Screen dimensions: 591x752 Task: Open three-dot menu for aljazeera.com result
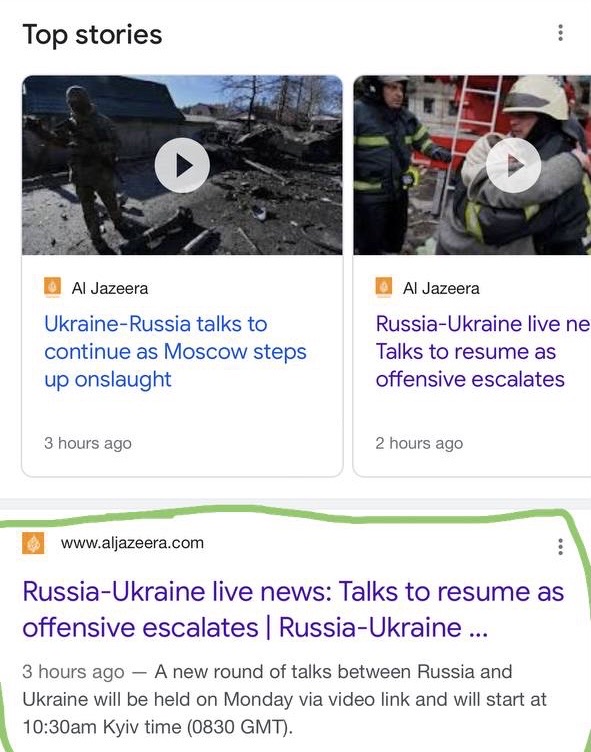pos(560,547)
